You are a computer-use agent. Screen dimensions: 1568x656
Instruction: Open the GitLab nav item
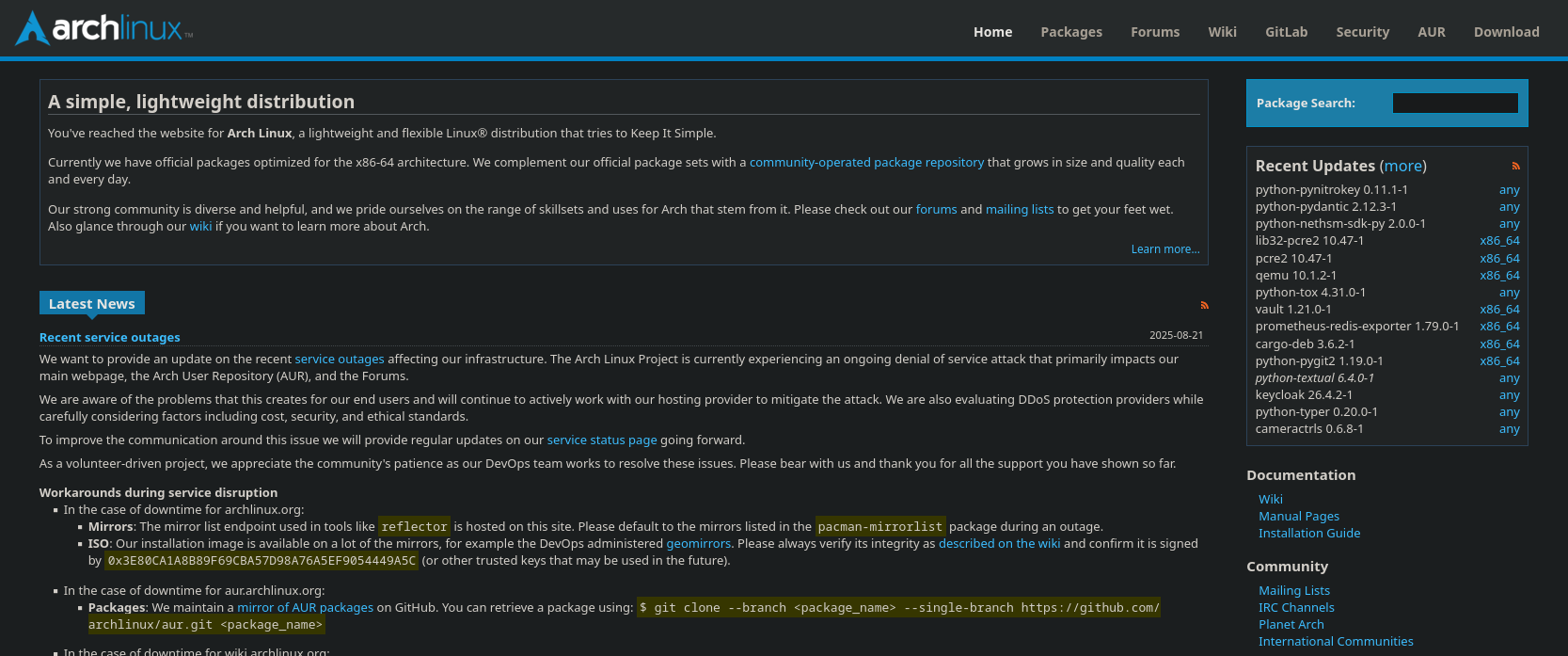[1286, 32]
